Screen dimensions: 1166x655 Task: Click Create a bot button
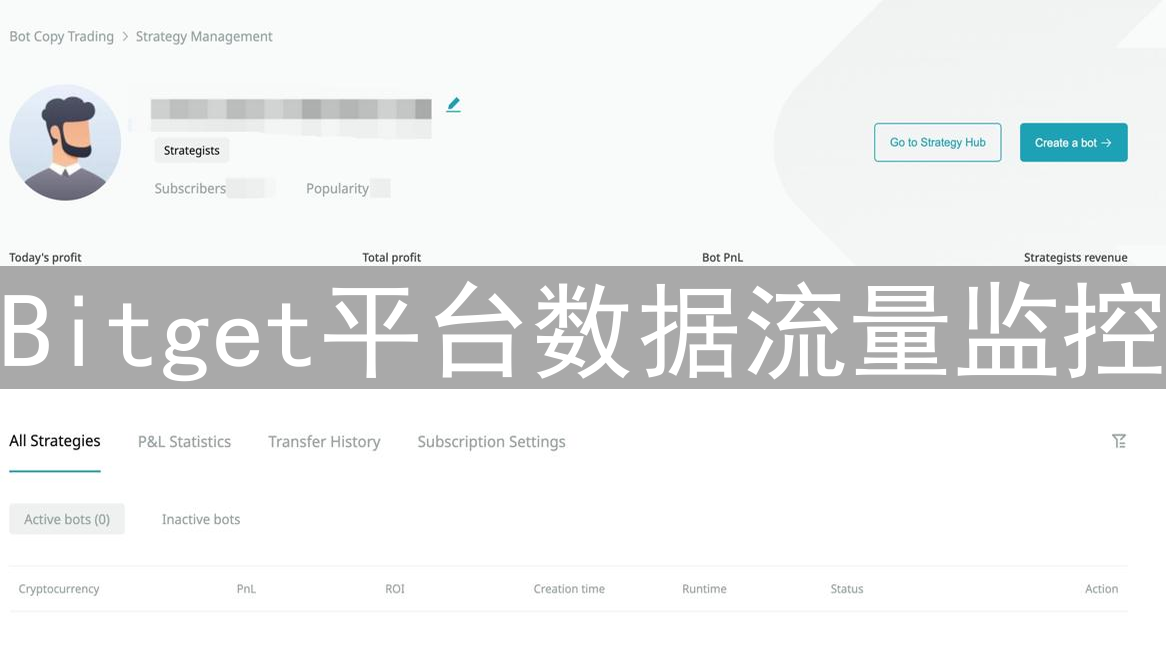pyautogui.click(x=1073, y=142)
